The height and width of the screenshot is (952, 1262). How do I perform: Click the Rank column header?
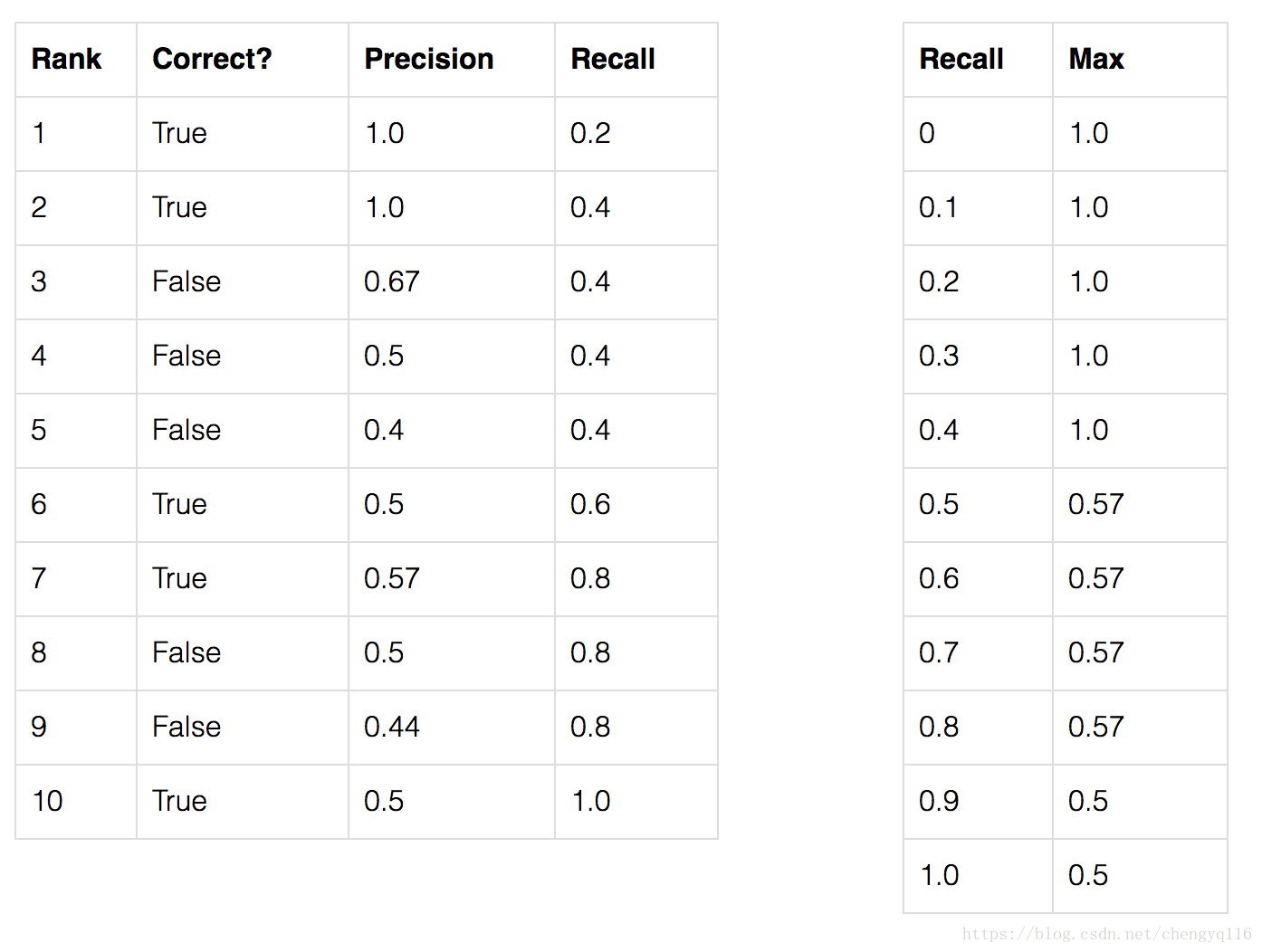(66, 60)
